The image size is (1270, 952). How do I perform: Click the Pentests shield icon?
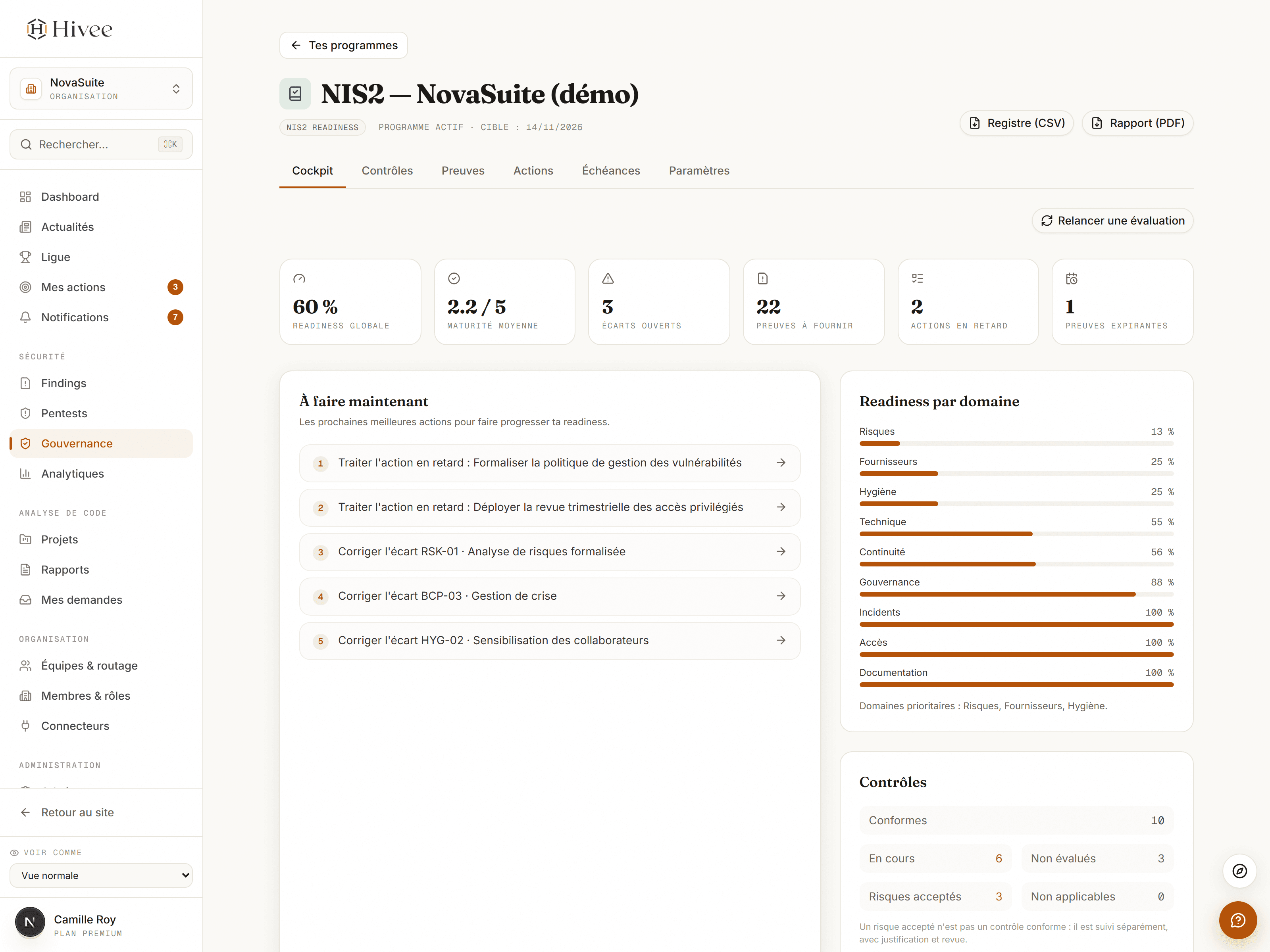[x=25, y=414]
